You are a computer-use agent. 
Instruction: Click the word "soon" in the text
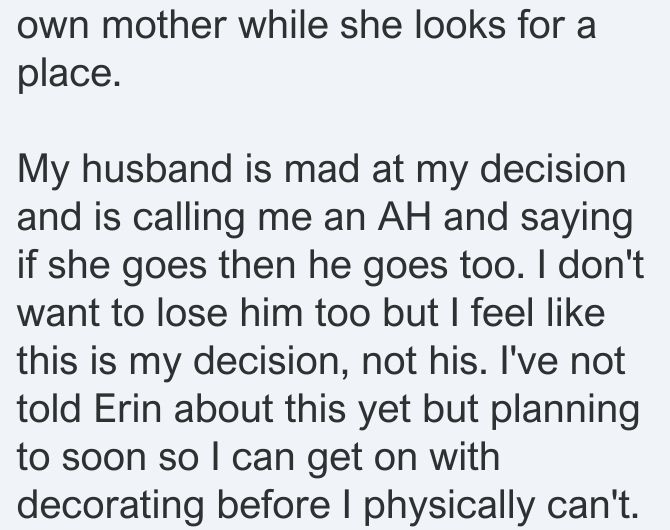(104, 457)
